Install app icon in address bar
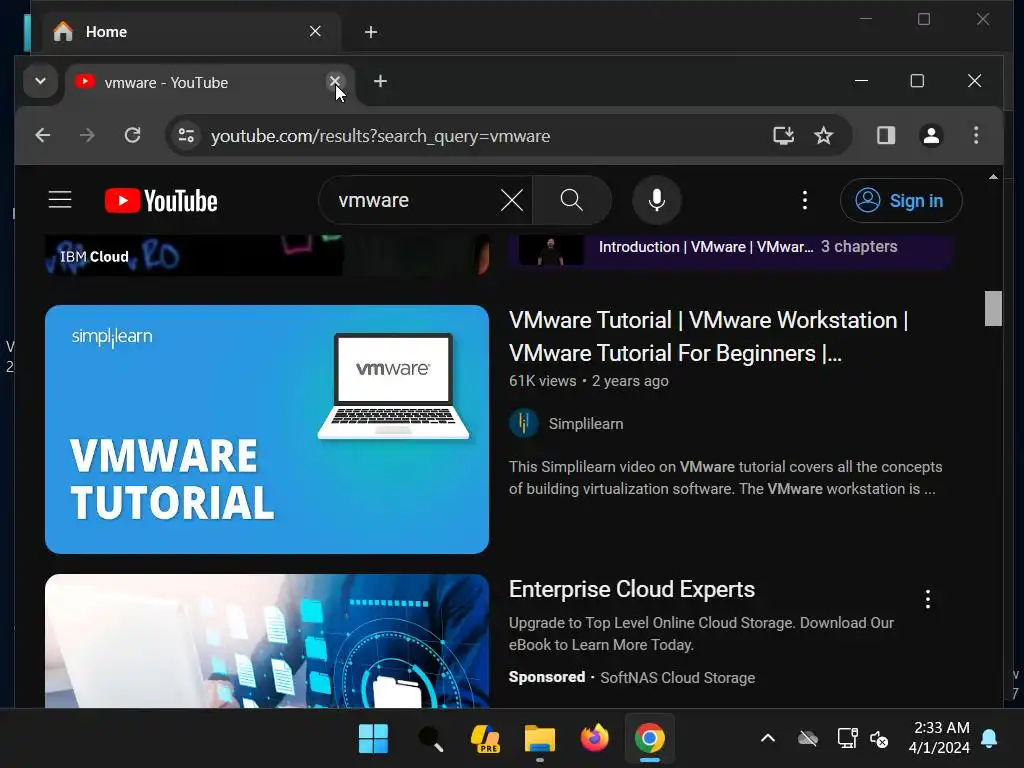This screenshot has width=1024, height=768. 783,135
